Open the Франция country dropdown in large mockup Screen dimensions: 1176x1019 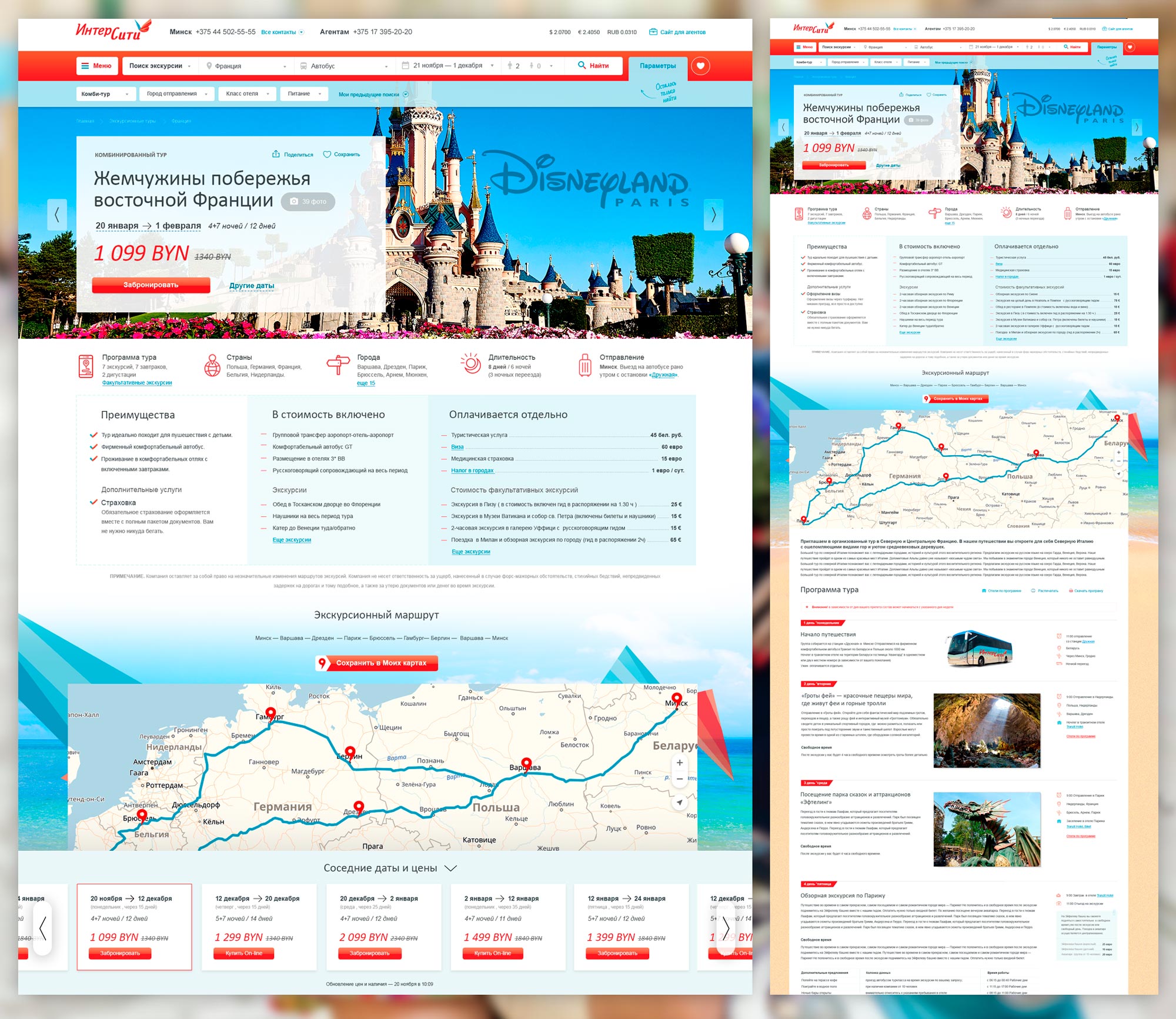[246, 66]
